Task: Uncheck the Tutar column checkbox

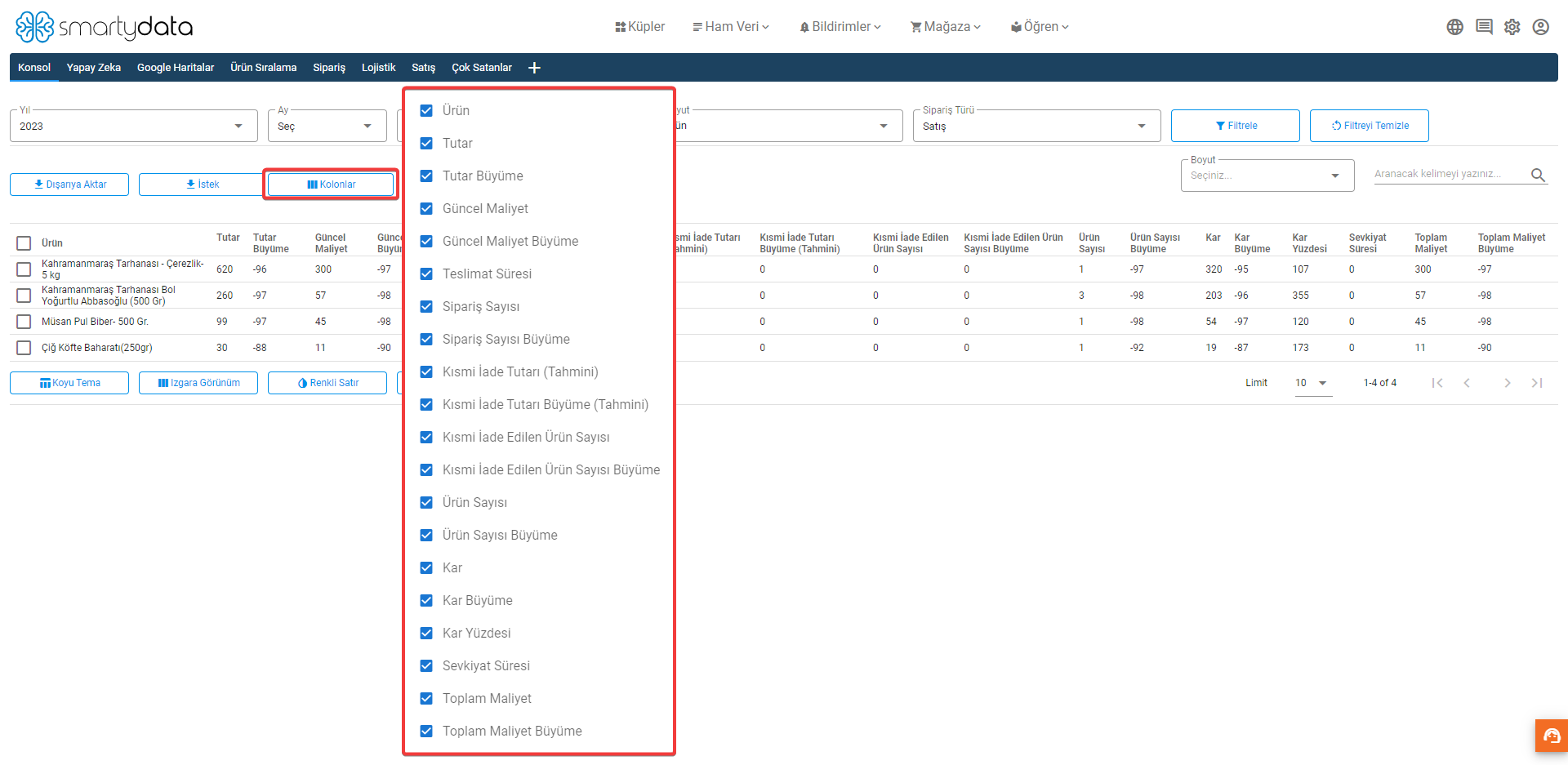Action: pos(426,143)
